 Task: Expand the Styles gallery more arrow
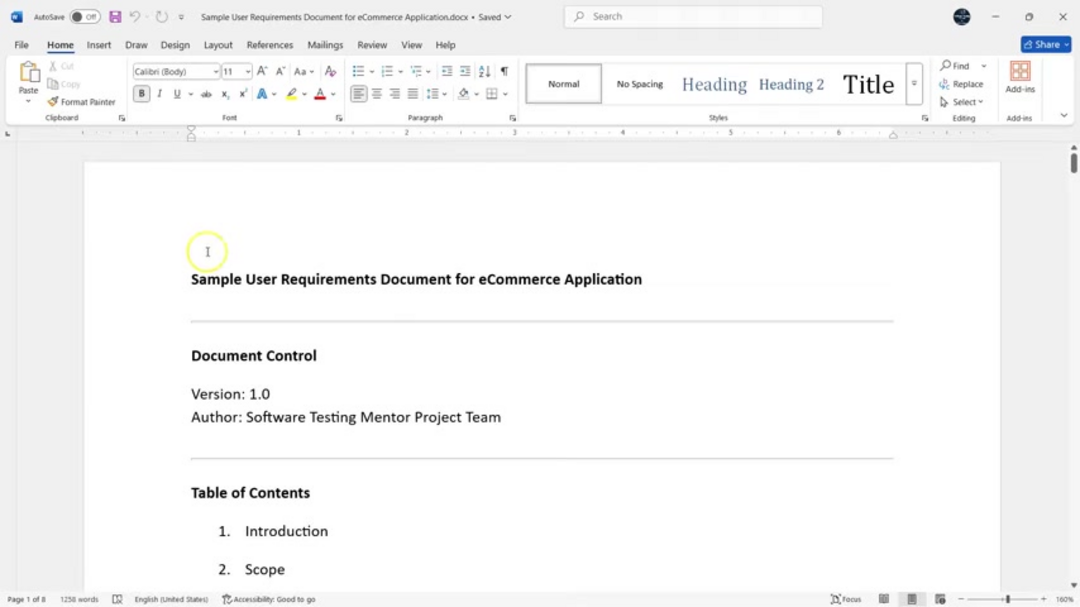913,84
